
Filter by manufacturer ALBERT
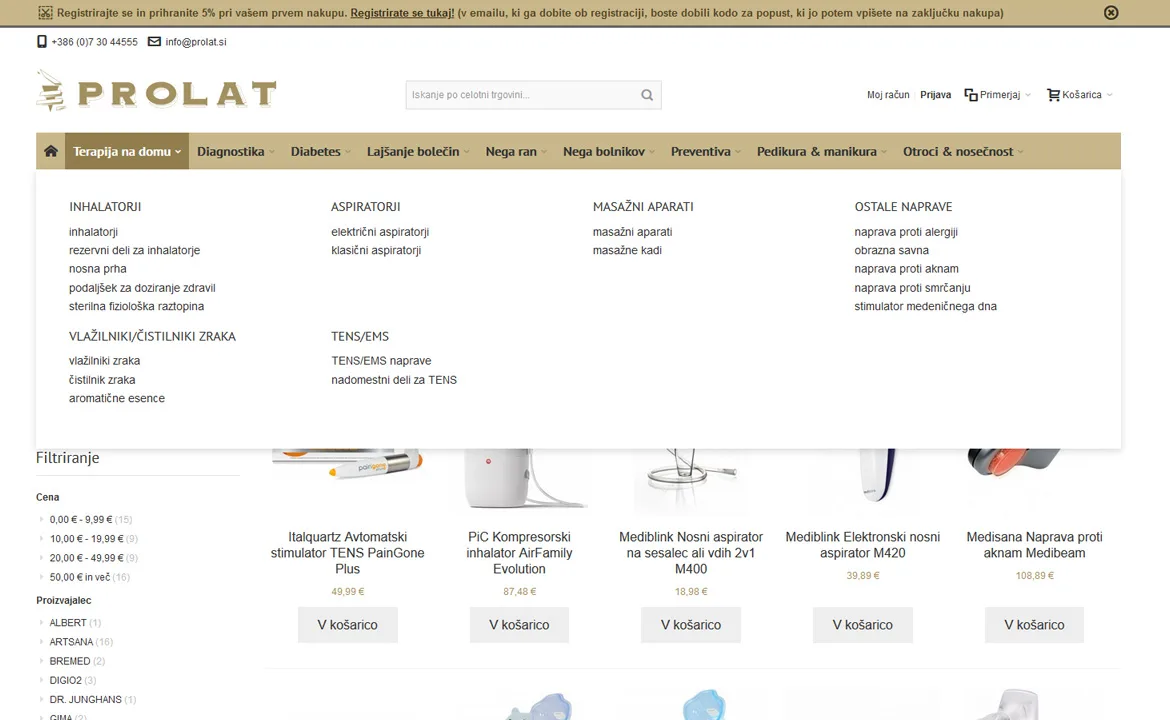coord(68,623)
